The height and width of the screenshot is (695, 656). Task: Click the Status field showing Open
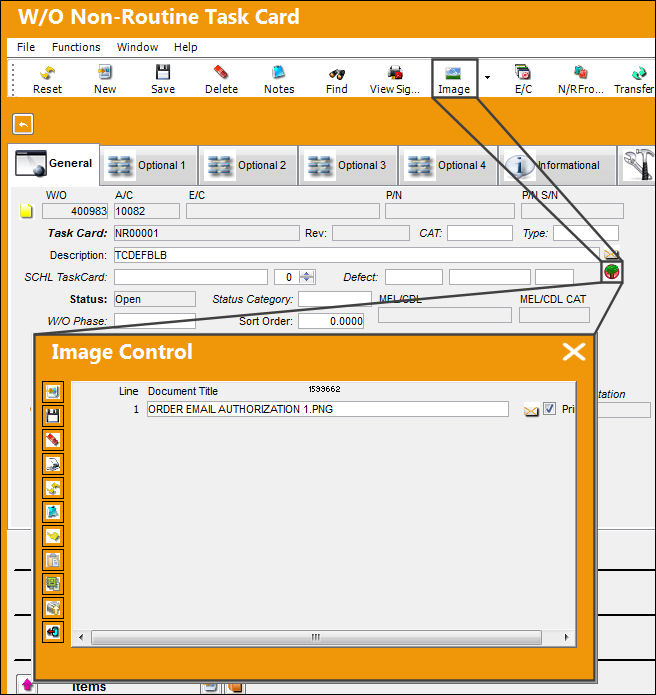point(155,299)
